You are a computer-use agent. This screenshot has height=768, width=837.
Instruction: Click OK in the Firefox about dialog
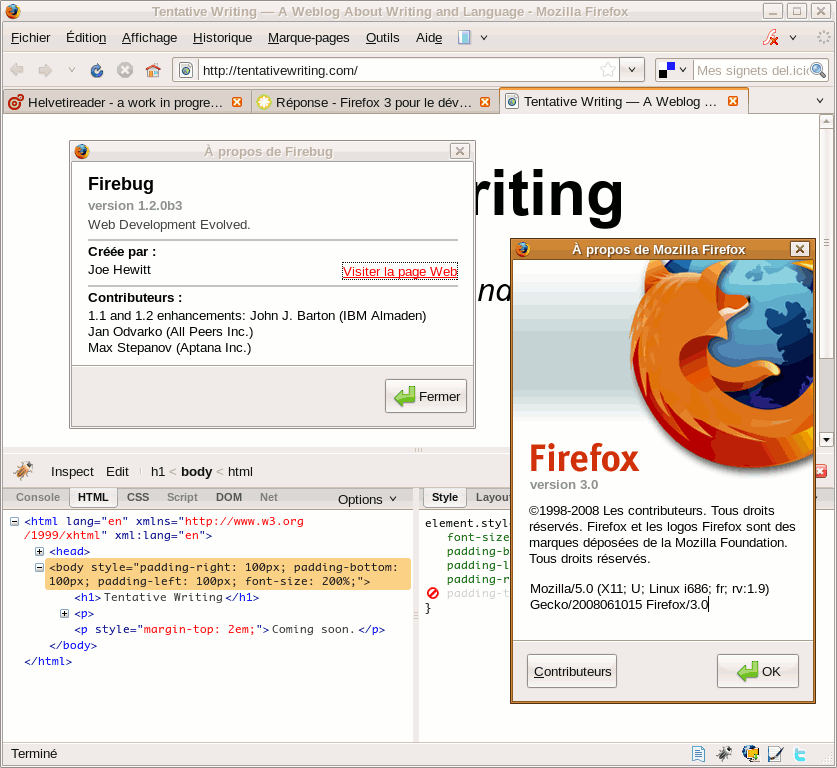(758, 671)
